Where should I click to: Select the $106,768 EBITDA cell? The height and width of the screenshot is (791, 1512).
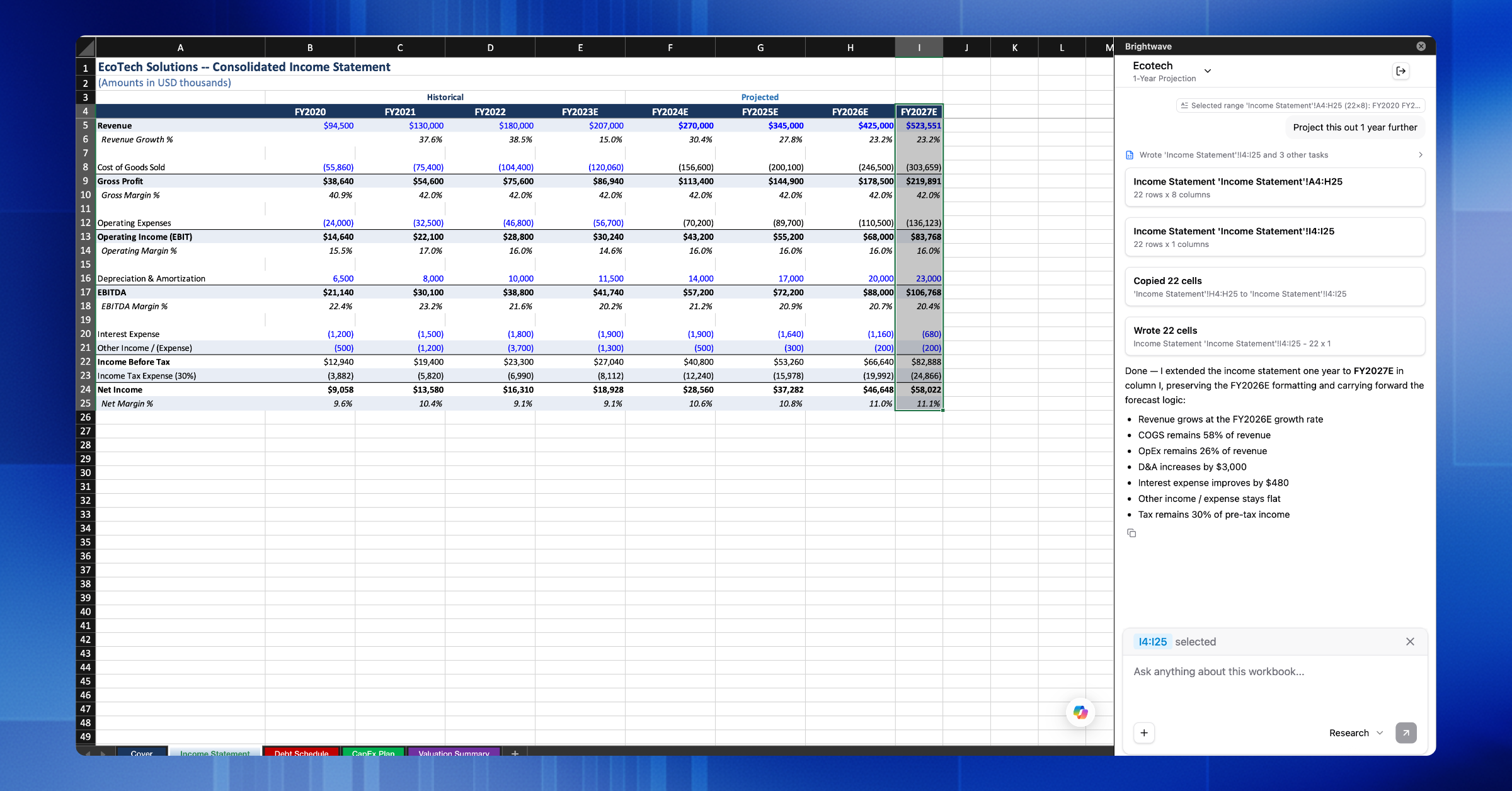[919, 292]
